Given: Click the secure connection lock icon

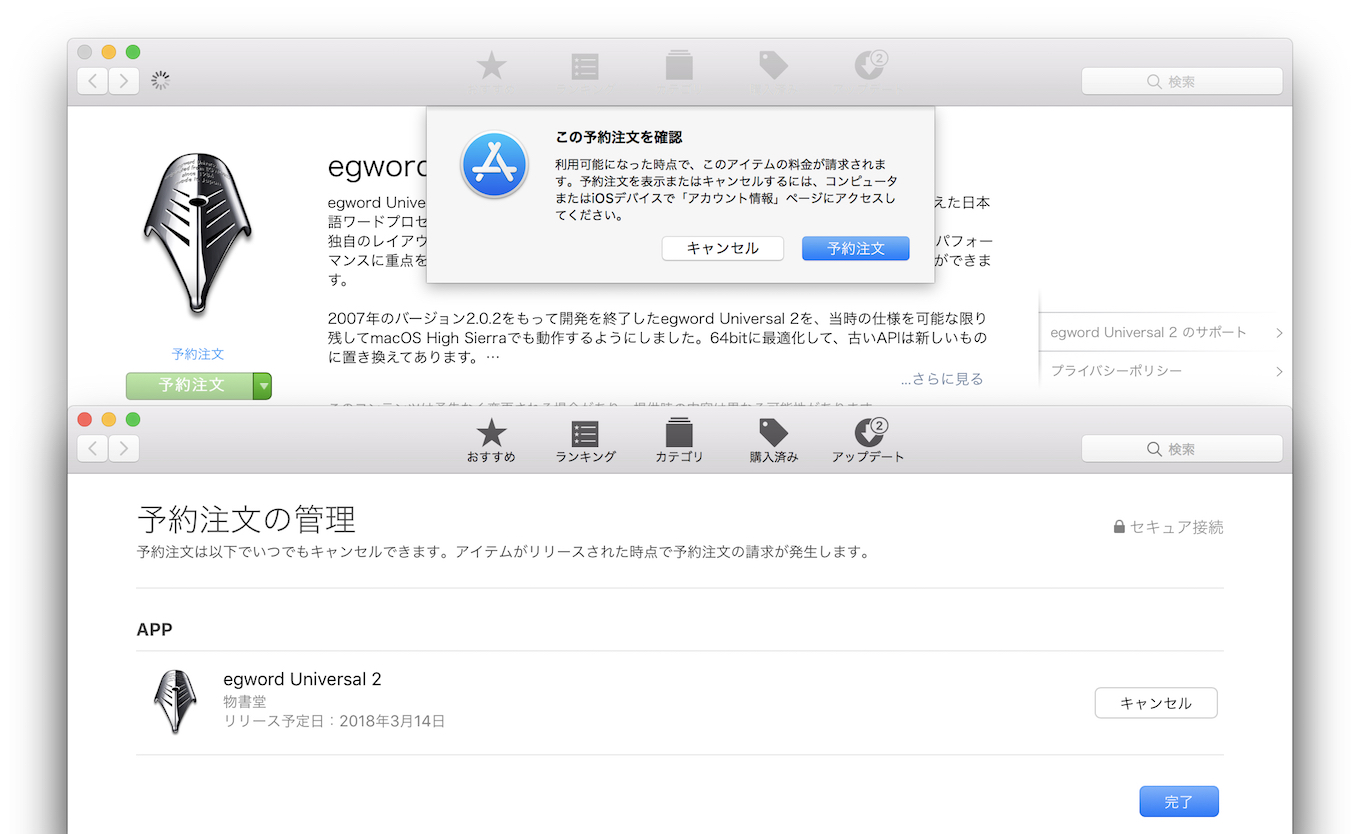Looking at the screenshot, I should coord(1119,527).
